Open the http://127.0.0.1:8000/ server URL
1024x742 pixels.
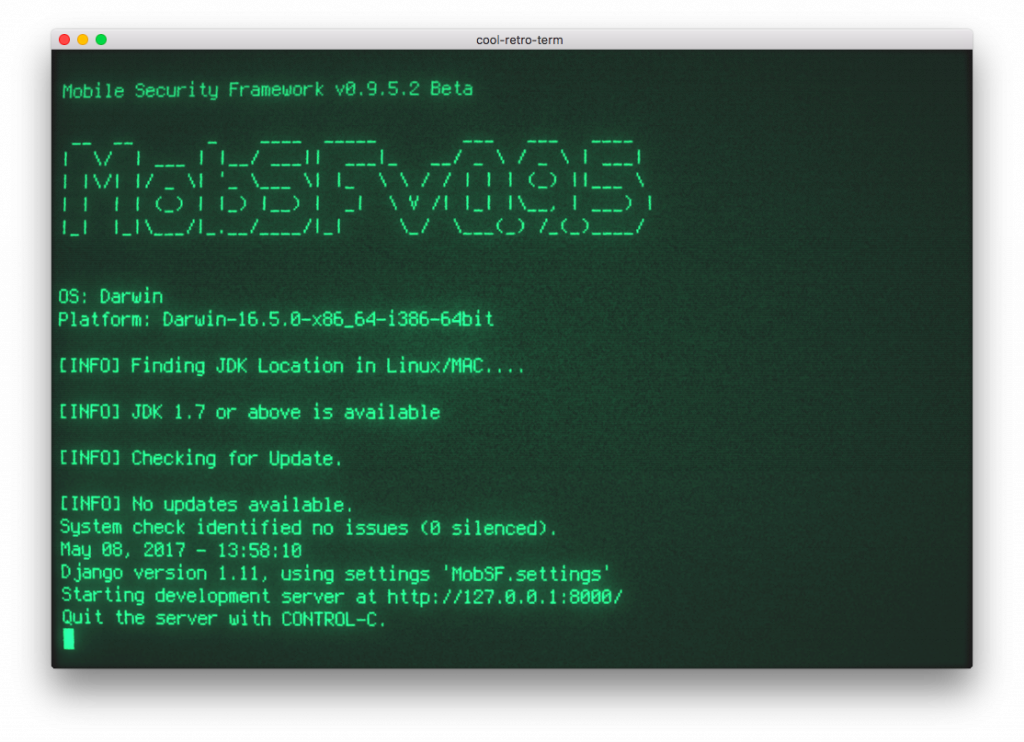coord(505,596)
